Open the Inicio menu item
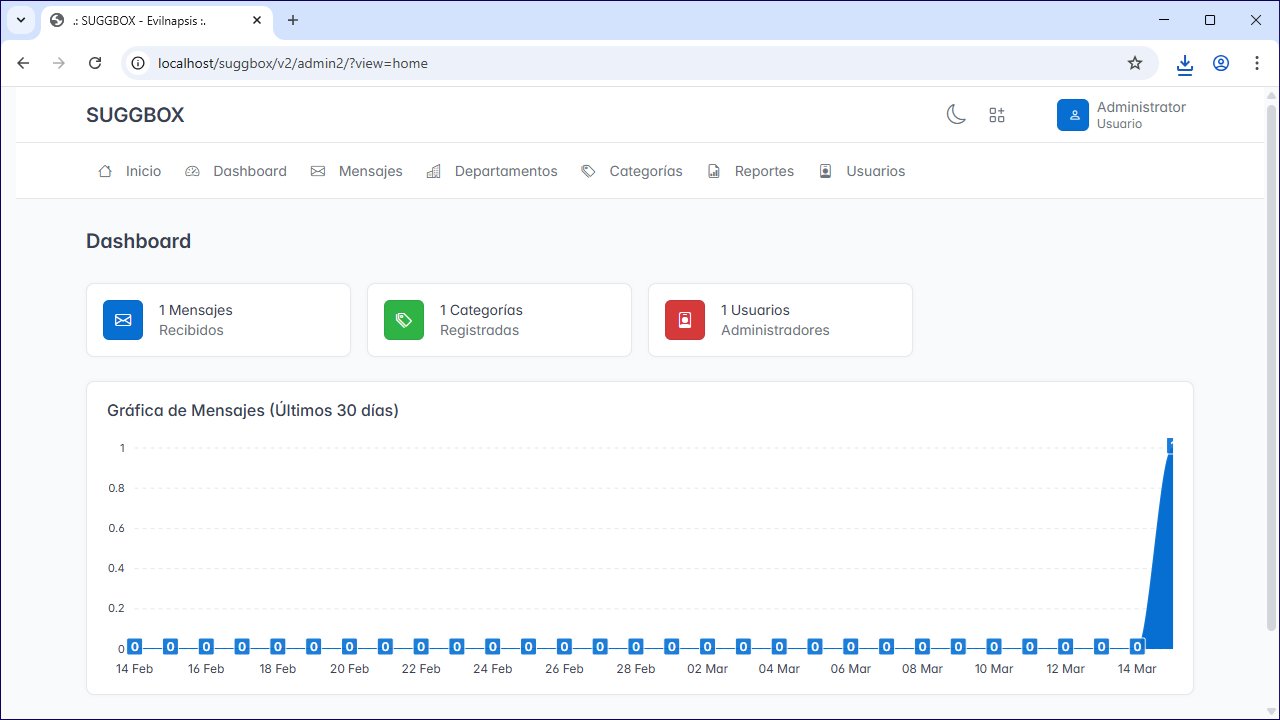 coord(129,171)
